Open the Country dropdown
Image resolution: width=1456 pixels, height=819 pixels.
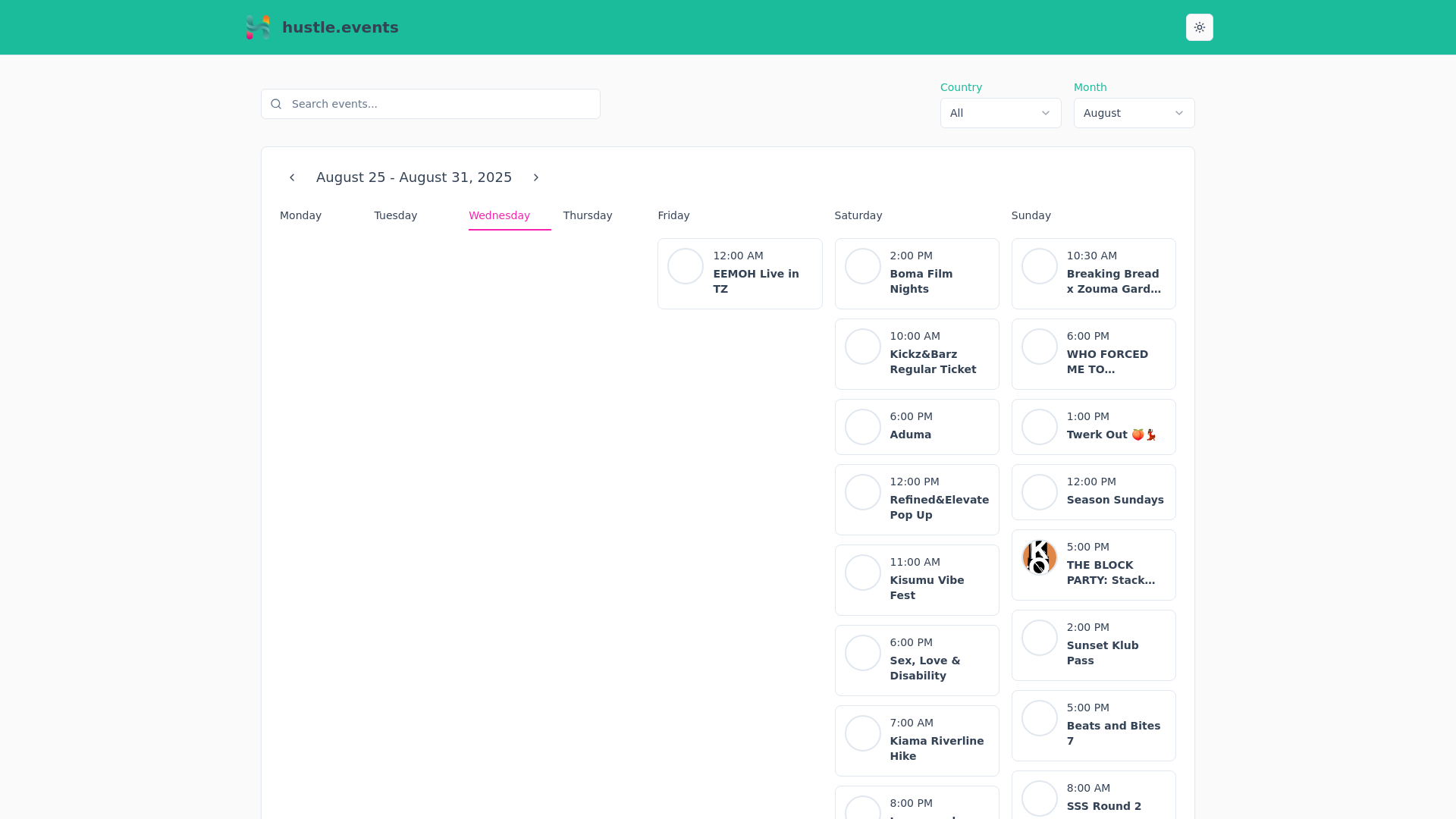click(x=1000, y=113)
